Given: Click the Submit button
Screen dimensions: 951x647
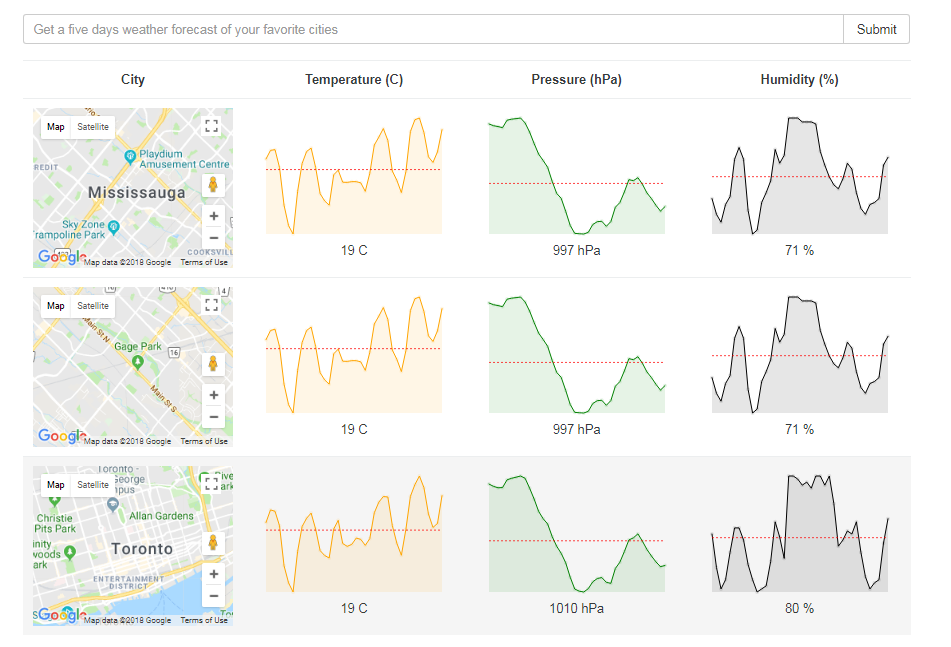Looking at the screenshot, I should click(876, 29).
